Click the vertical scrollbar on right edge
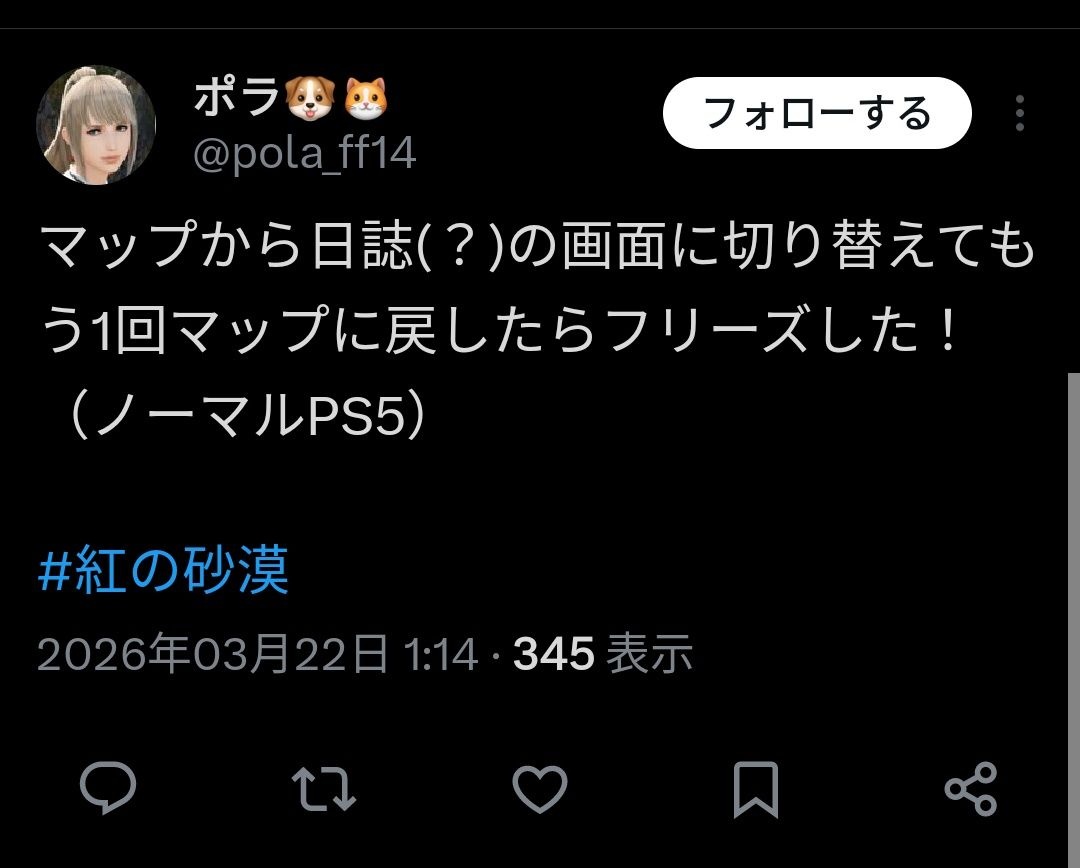This screenshot has width=1080, height=868. pyautogui.click(x=1073, y=620)
